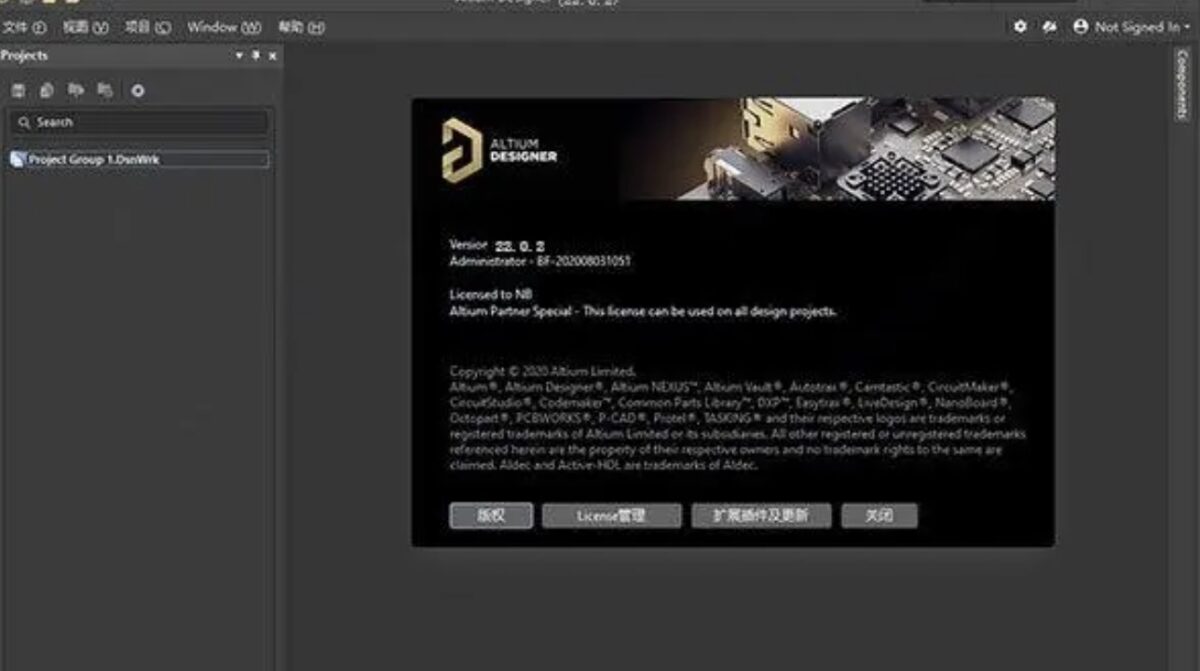Screen dimensions: 1200x671
Task: Click the 版权 button
Action: [x=491, y=516]
